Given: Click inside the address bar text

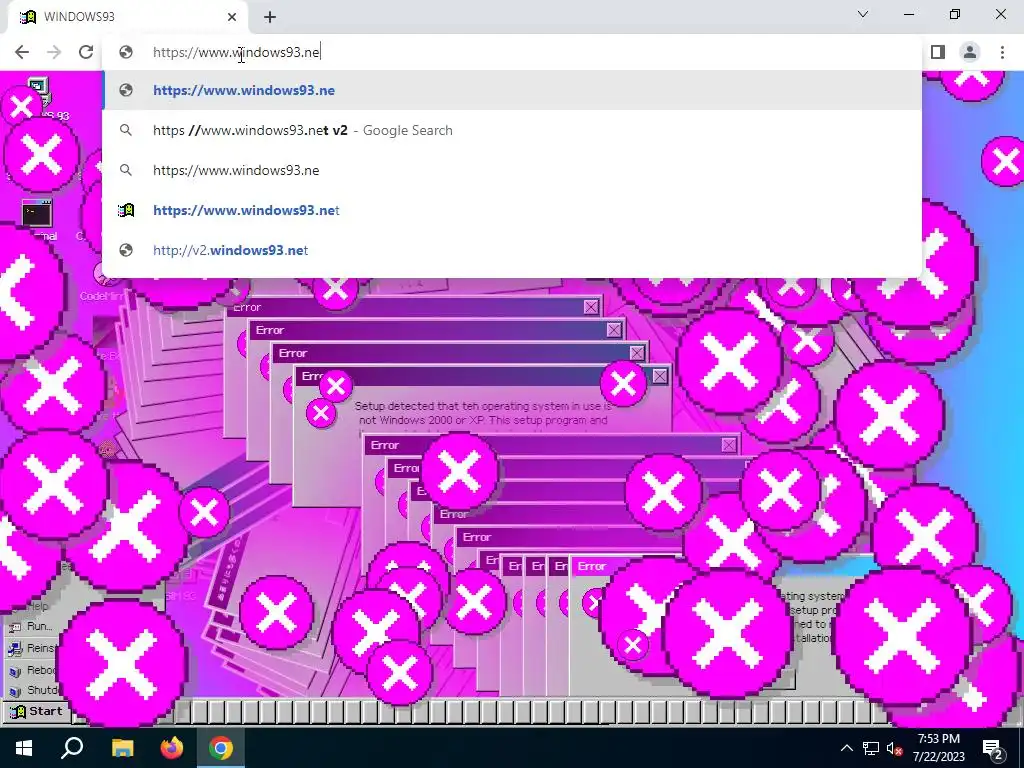Looking at the screenshot, I should pyautogui.click(x=236, y=52).
